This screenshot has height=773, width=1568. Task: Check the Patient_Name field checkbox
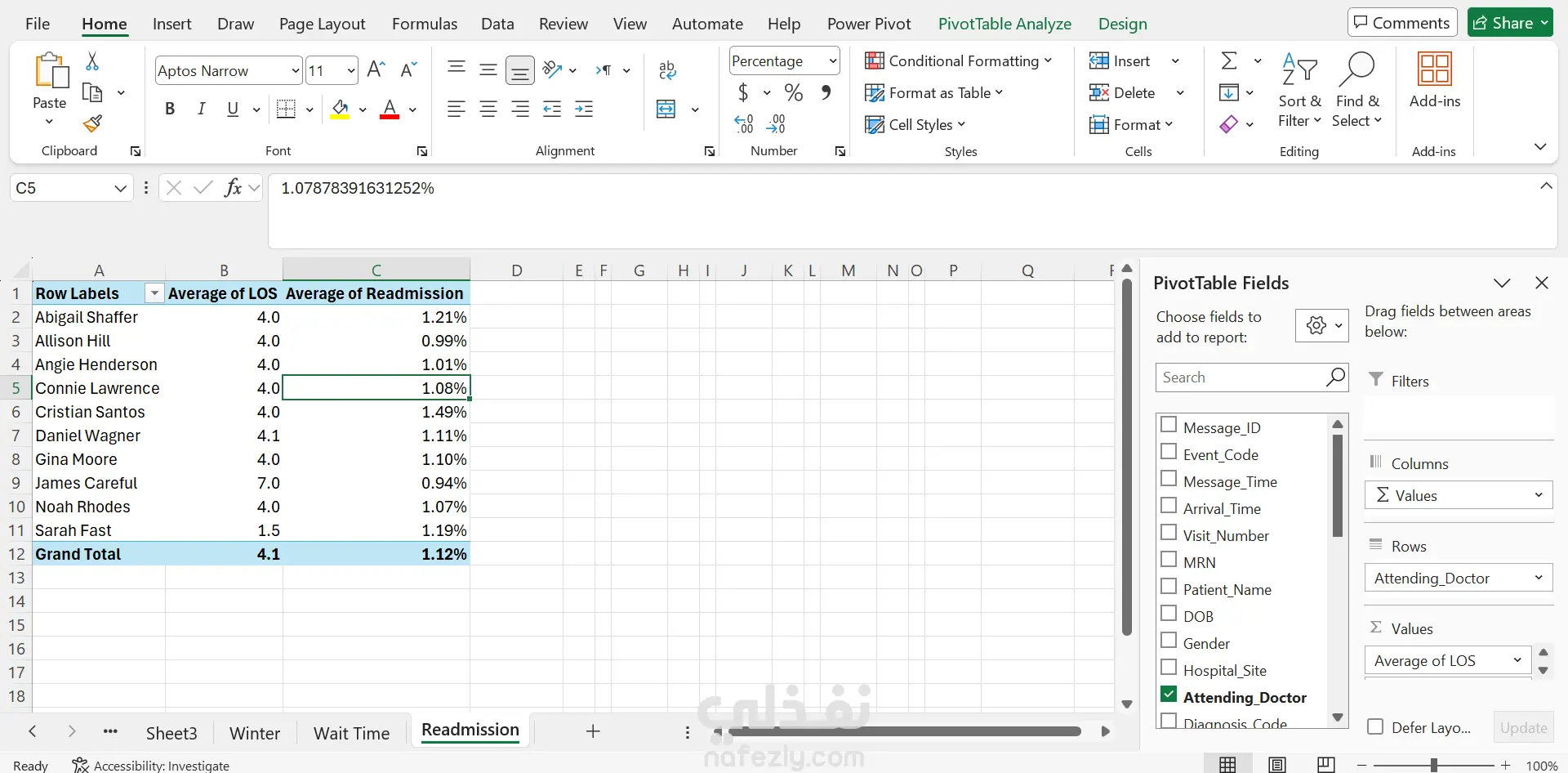point(1169,587)
